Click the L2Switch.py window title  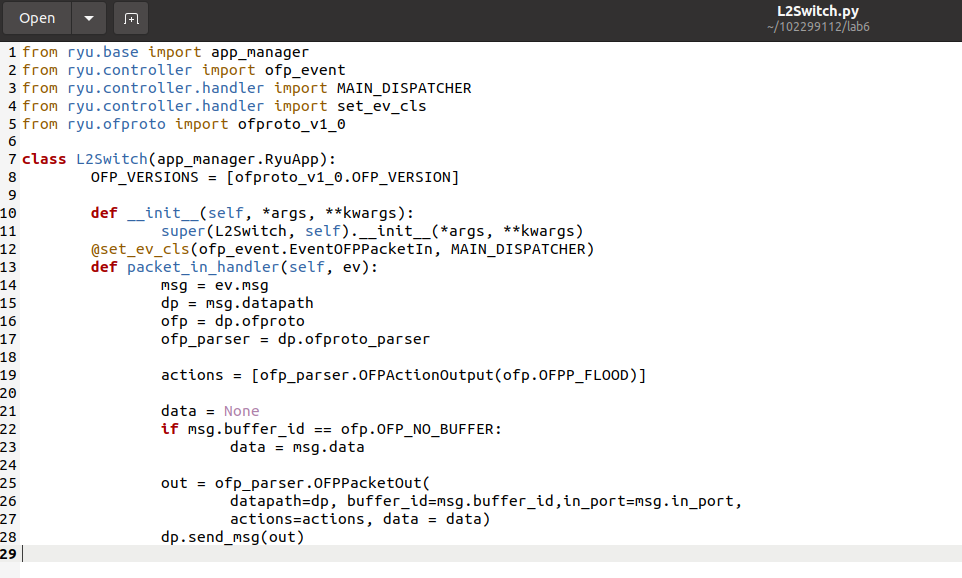pyautogui.click(x=817, y=11)
